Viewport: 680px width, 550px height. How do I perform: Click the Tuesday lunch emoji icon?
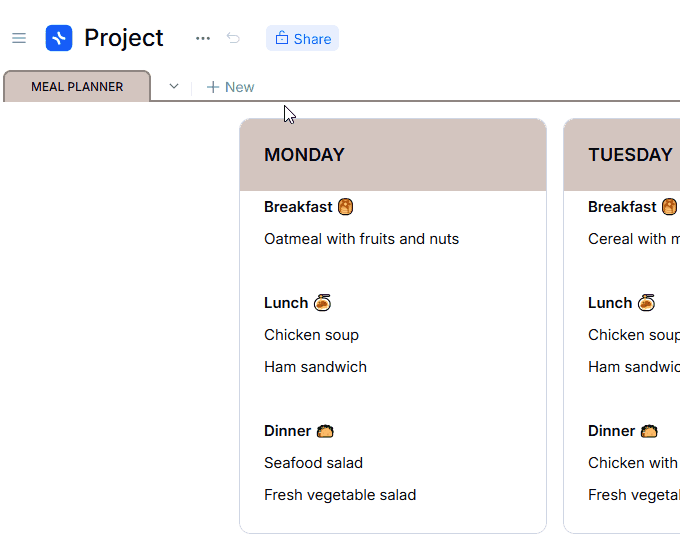646,303
